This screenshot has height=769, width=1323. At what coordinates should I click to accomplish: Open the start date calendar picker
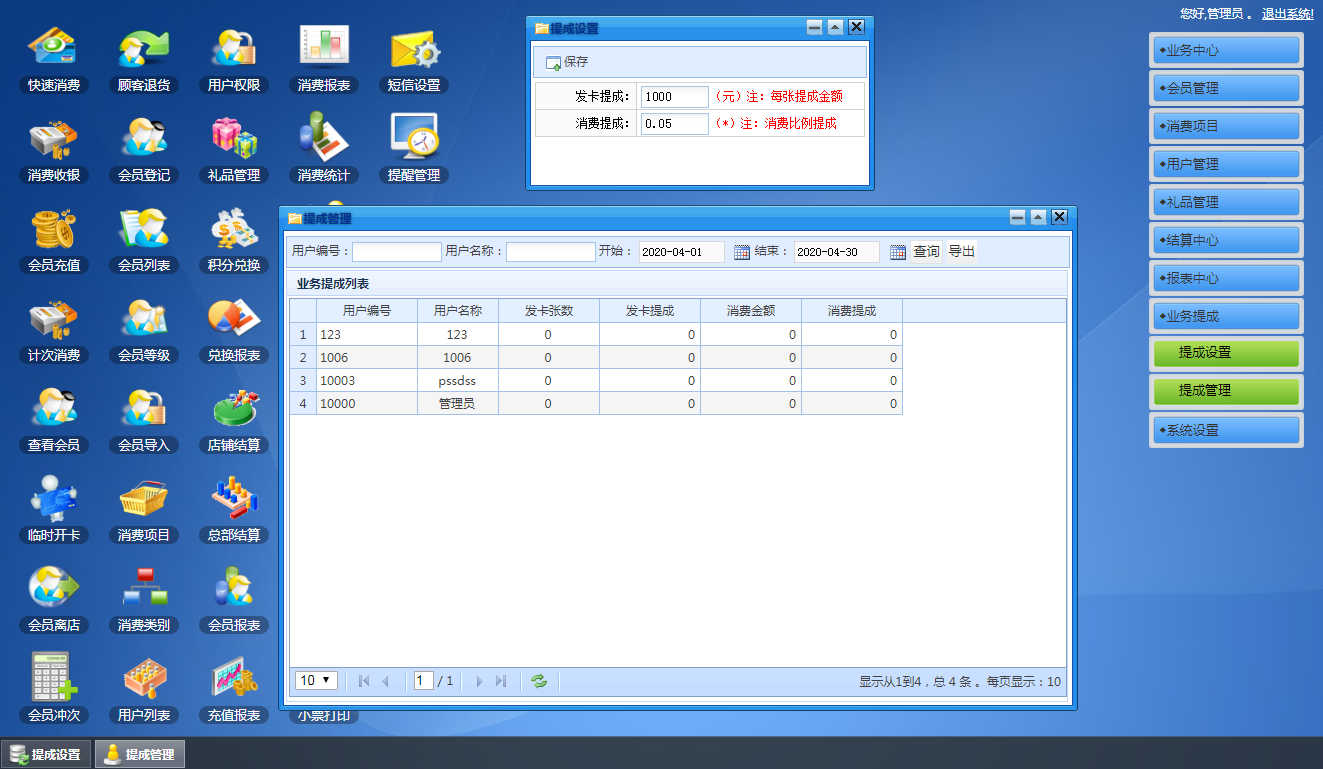741,252
